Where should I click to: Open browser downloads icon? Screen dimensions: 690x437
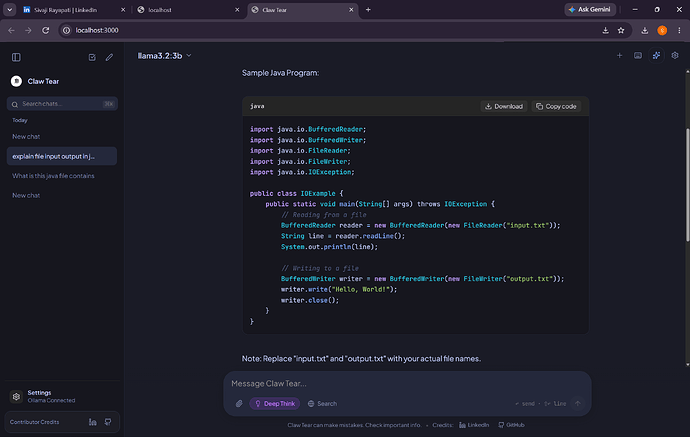point(645,30)
